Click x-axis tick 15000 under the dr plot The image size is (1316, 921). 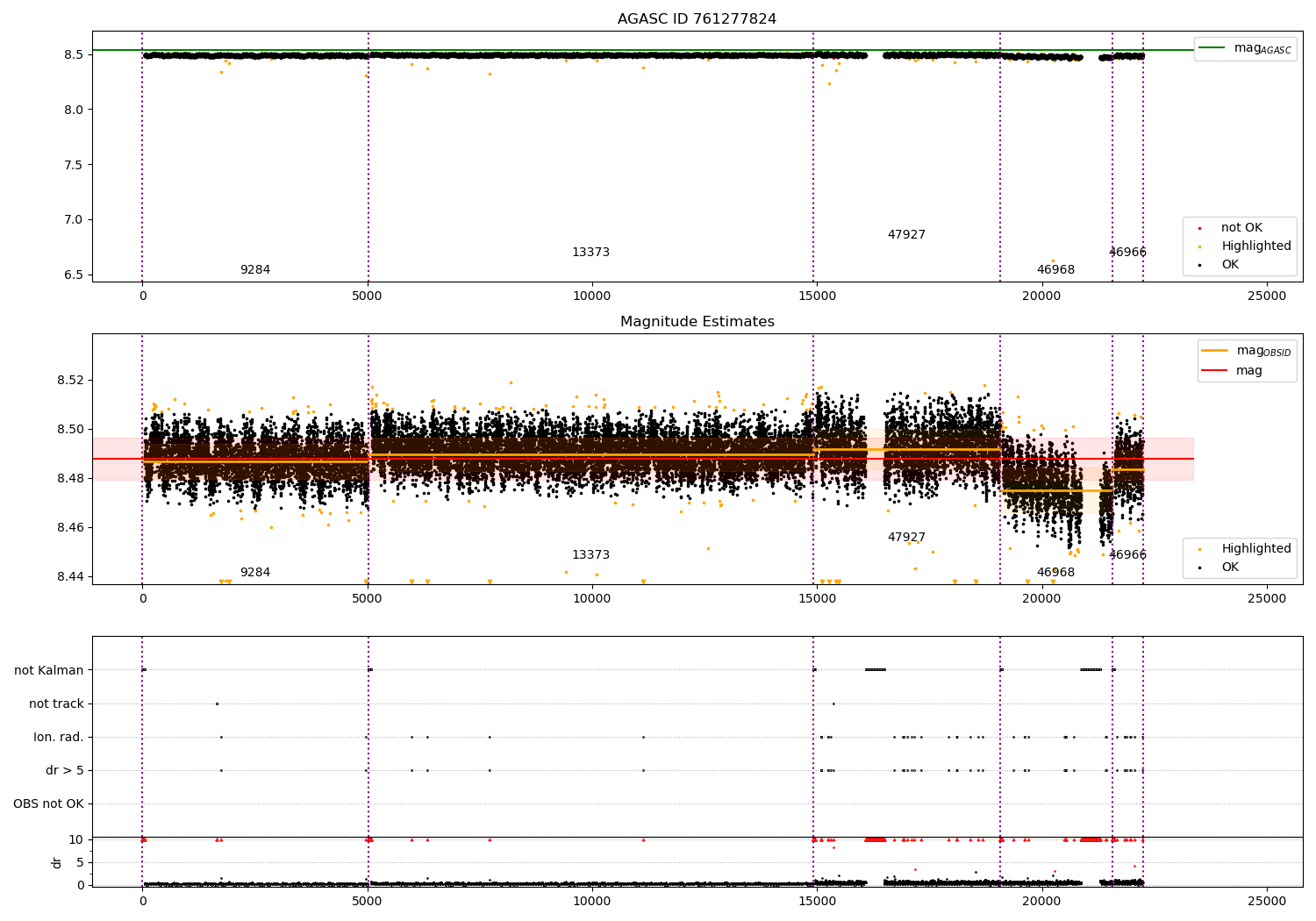click(x=817, y=901)
